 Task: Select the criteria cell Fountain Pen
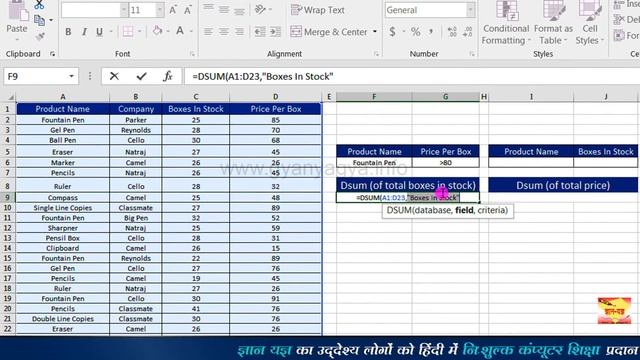tap(374, 162)
